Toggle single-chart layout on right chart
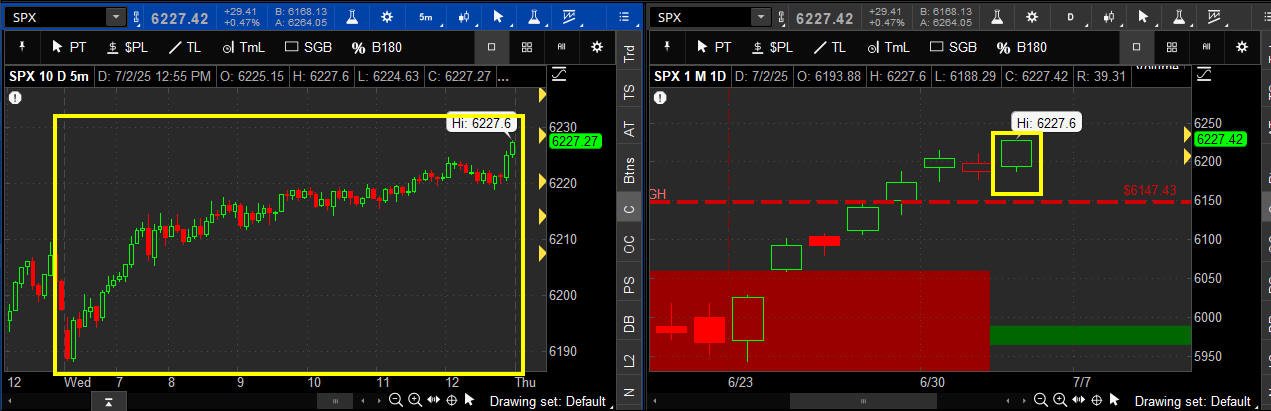The image size is (1271, 411). point(1136,47)
